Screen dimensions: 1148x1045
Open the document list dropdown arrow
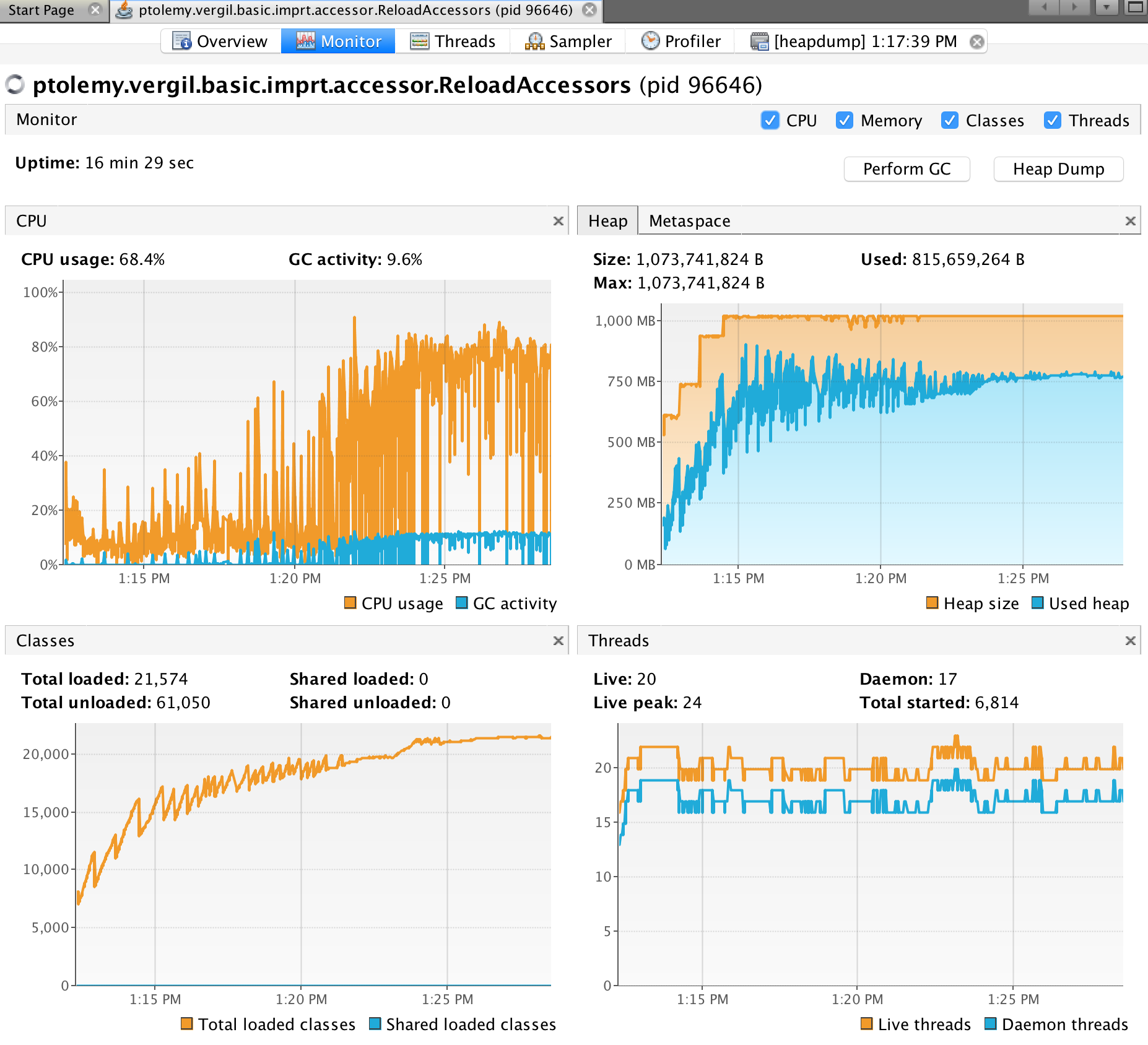(1106, 7)
